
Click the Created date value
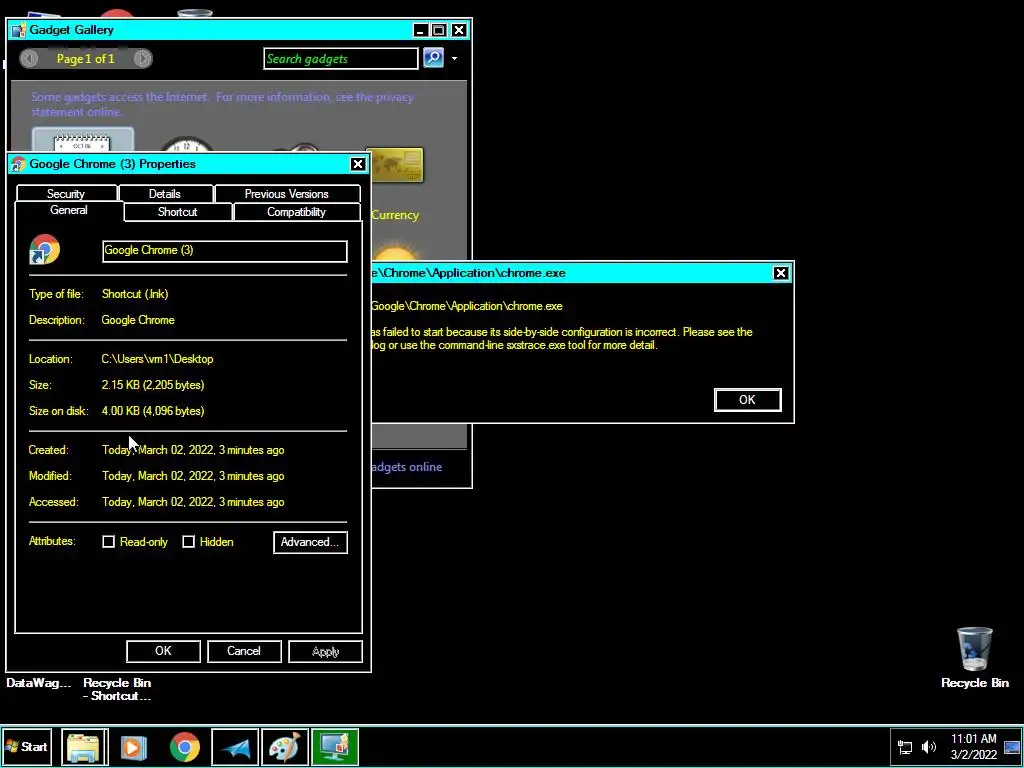tap(193, 450)
